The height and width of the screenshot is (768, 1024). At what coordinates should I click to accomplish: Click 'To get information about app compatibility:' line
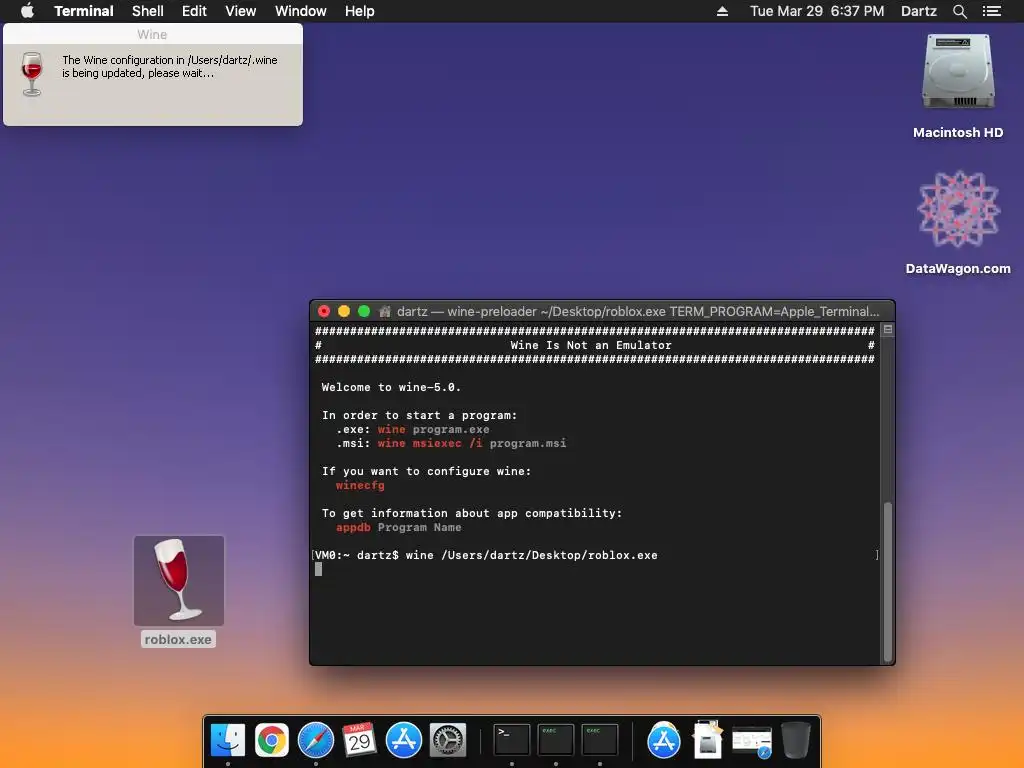point(472,513)
